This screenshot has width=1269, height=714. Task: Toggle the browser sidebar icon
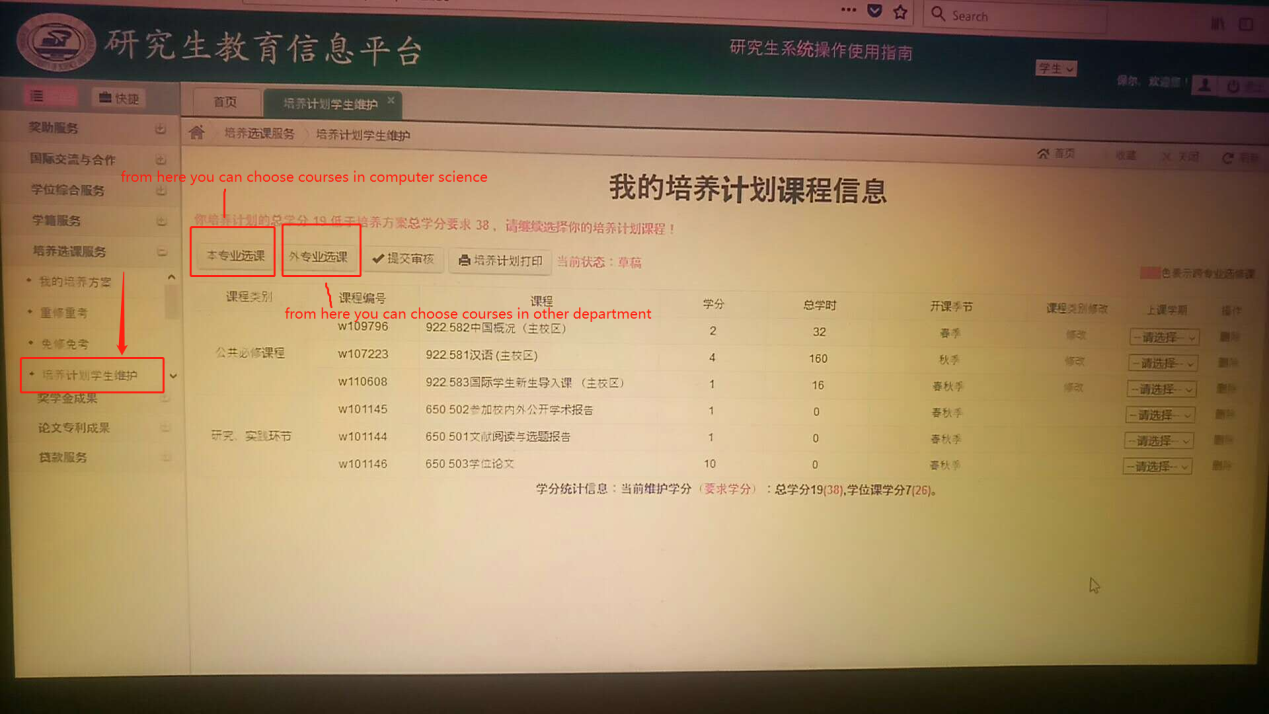click(x=1246, y=23)
